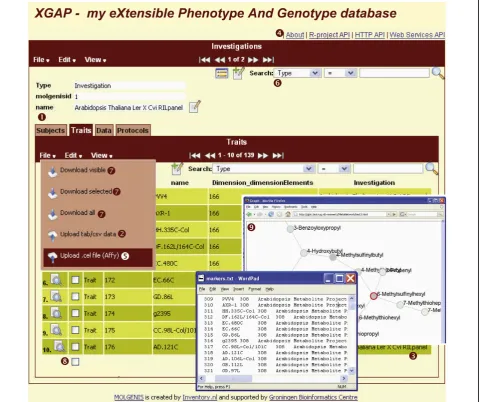Expand the Investigations Edit menu
This screenshot has width=480, height=402.
[x=67, y=60]
